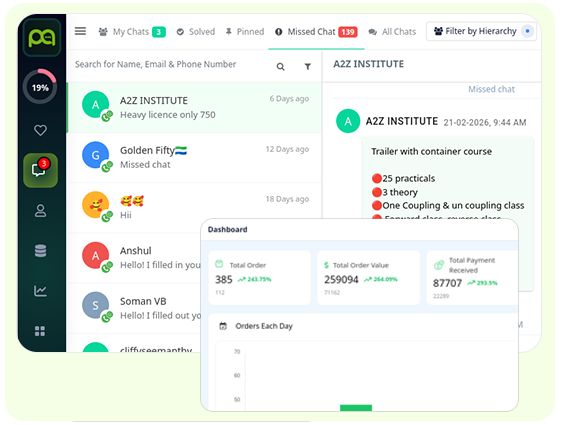
Task: Switch to All Chats tab
Action: tap(392, 32)
